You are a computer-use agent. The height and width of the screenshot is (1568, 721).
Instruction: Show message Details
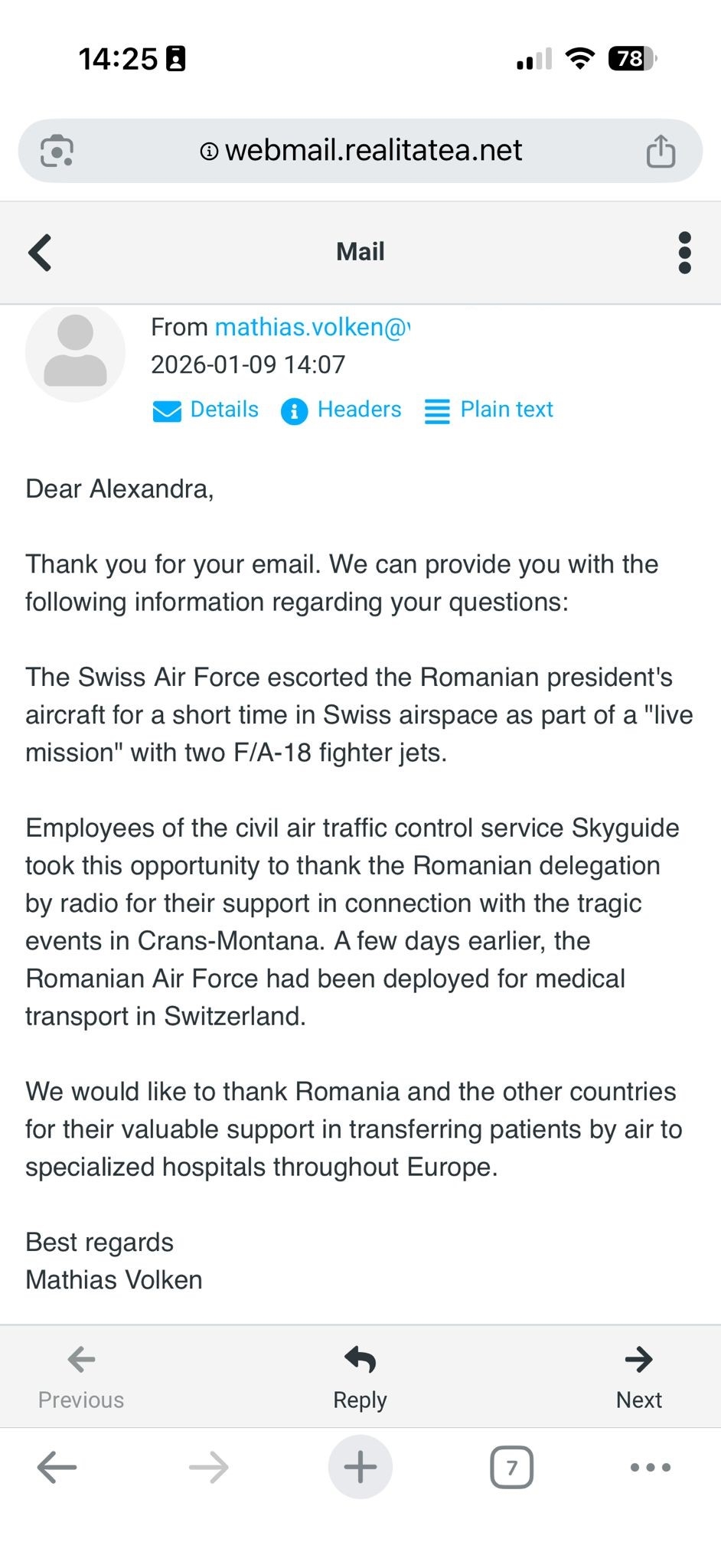pyautogui.click(x=206, y=410)
